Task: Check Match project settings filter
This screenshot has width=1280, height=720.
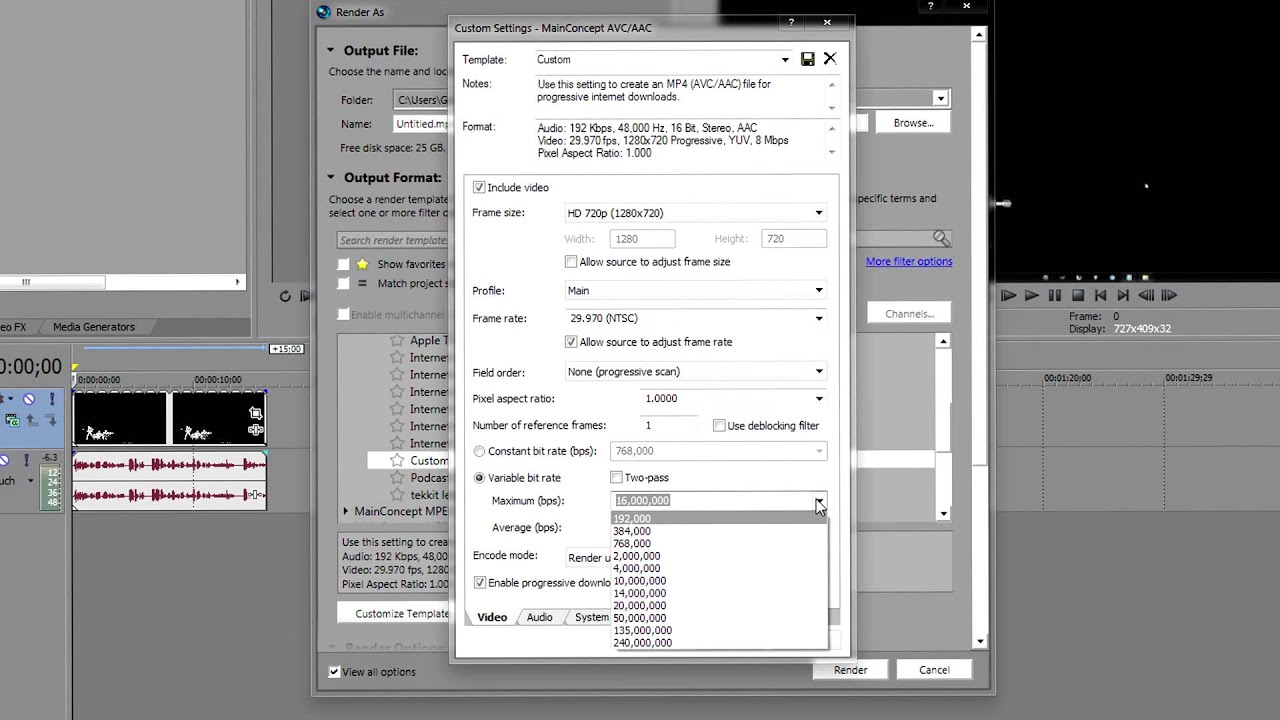Action: pyautogui.click(x=343, y=283)
